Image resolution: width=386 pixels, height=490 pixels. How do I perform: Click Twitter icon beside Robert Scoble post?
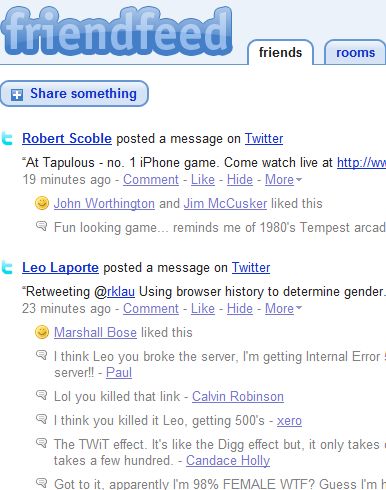pos(7,139)
